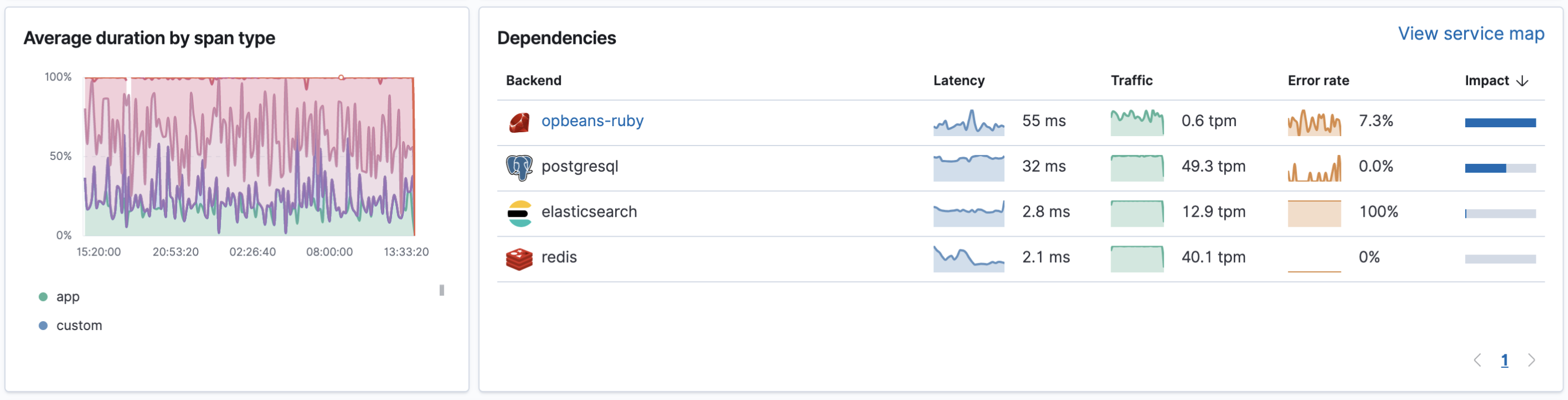Open the View service map link

(x=1471, y=34)
